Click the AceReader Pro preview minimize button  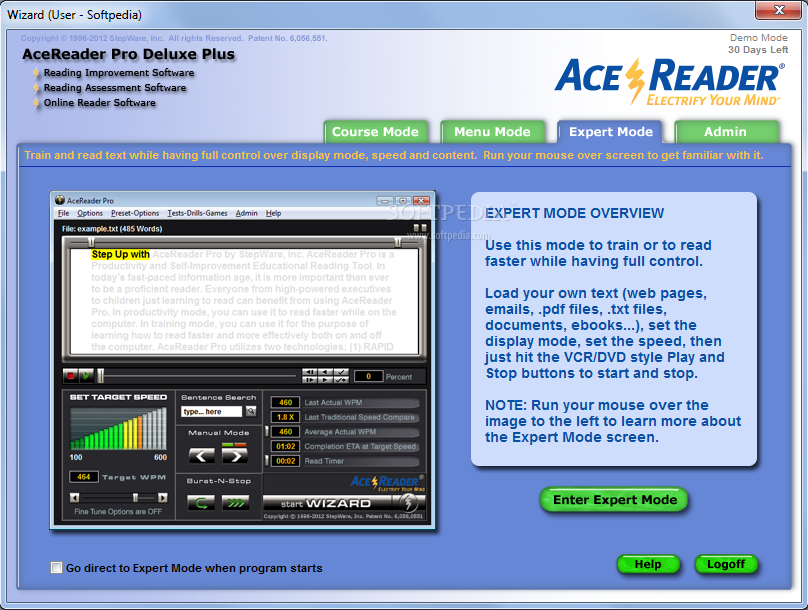[385, 200]
